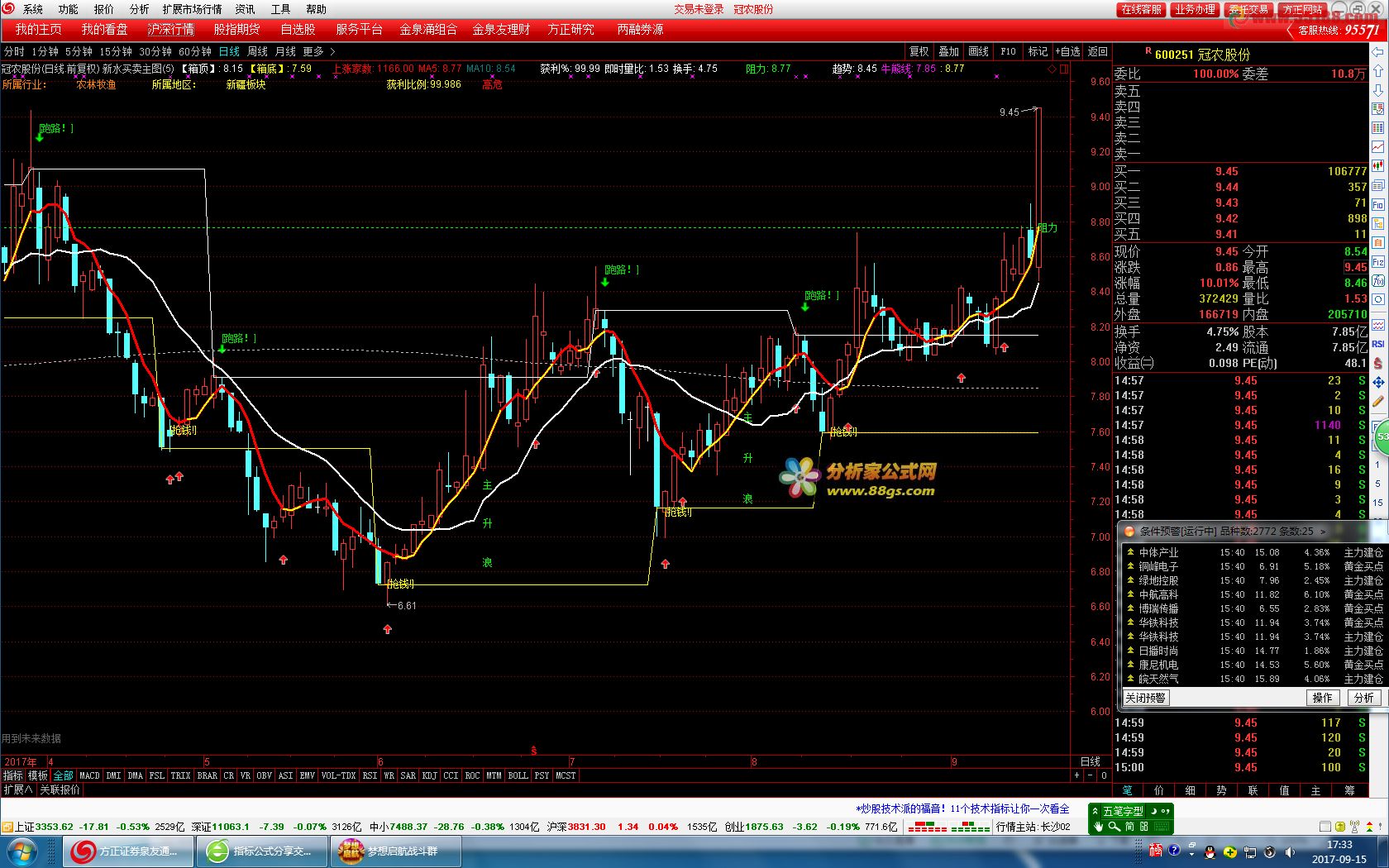
Task: Expand 更多 period options
Action: [318, 51]
